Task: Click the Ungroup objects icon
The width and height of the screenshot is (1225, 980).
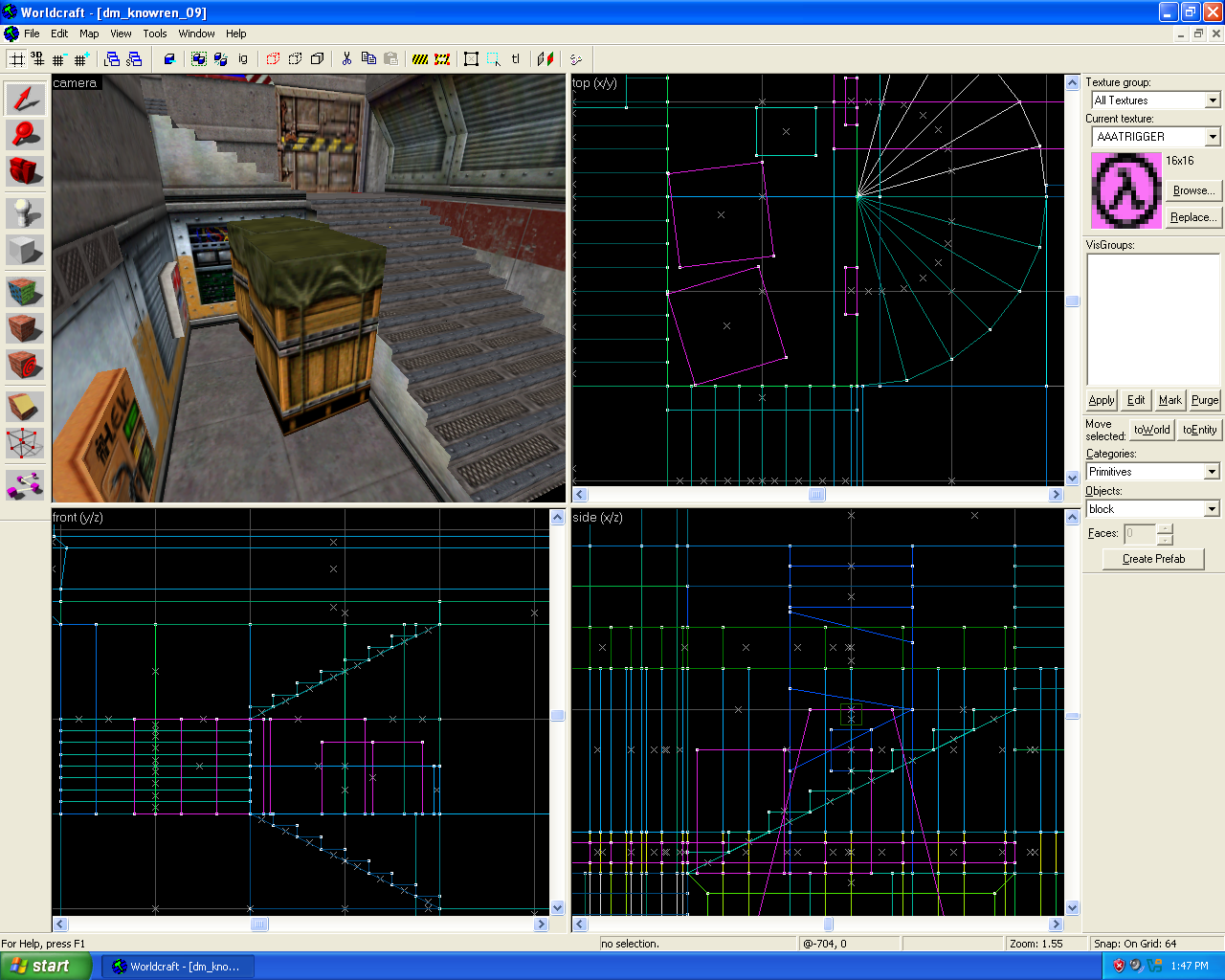Action: (220, 58)
